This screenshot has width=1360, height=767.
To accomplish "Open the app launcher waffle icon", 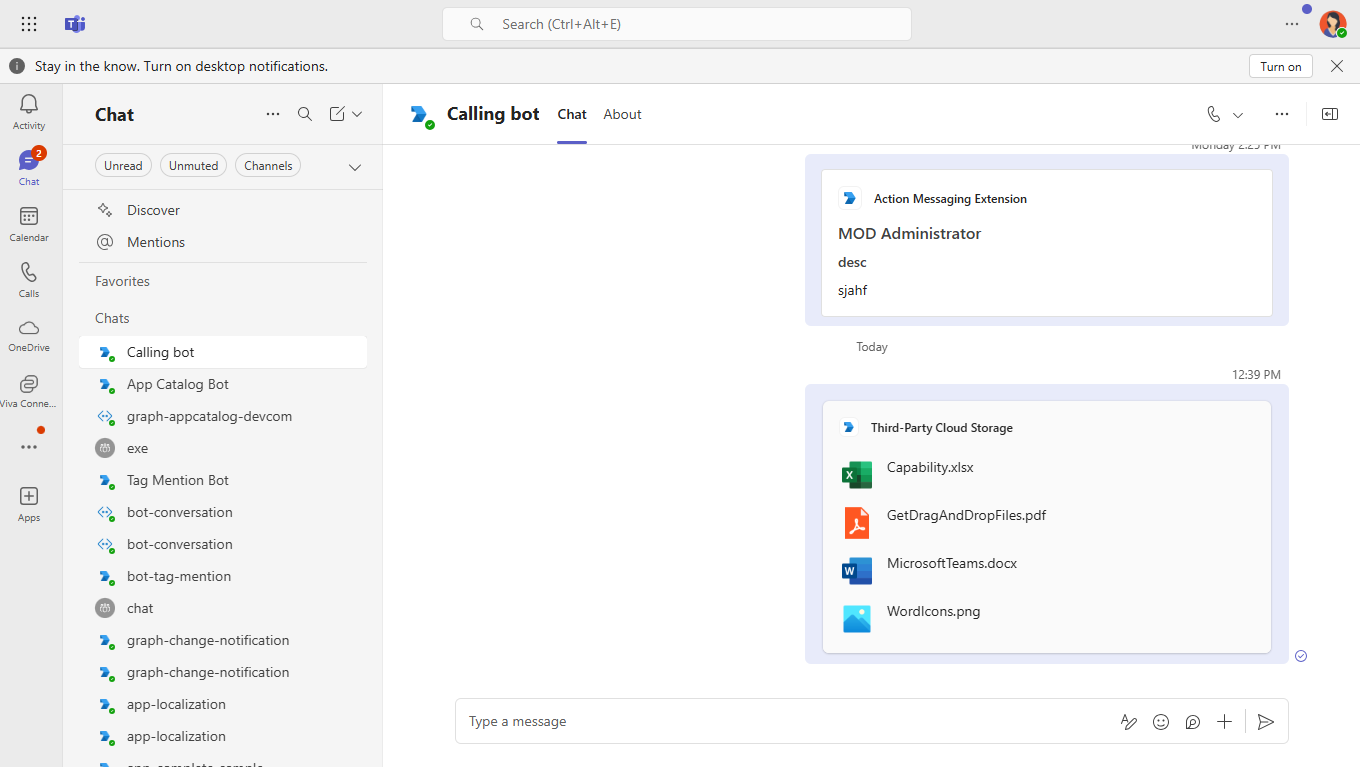I will point(29,24).
